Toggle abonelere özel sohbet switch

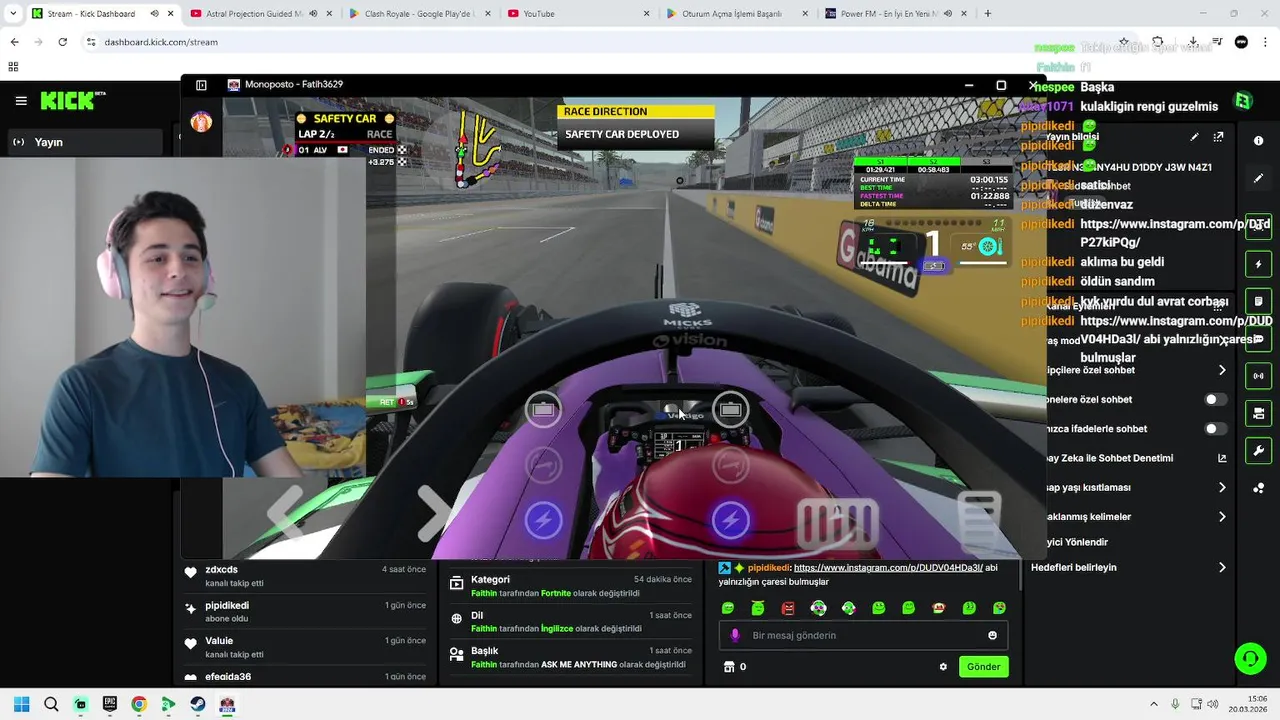(1215, 399)
